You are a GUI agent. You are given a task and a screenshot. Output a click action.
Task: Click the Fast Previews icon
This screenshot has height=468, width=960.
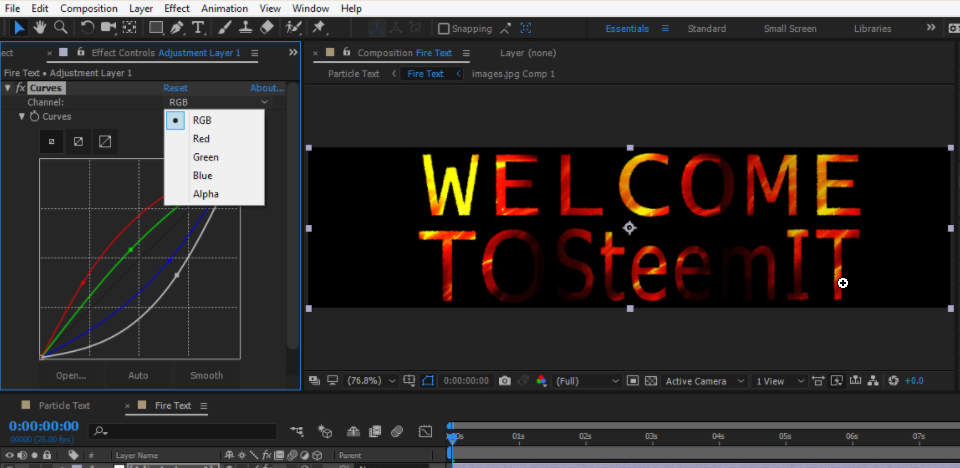[837, 381]
